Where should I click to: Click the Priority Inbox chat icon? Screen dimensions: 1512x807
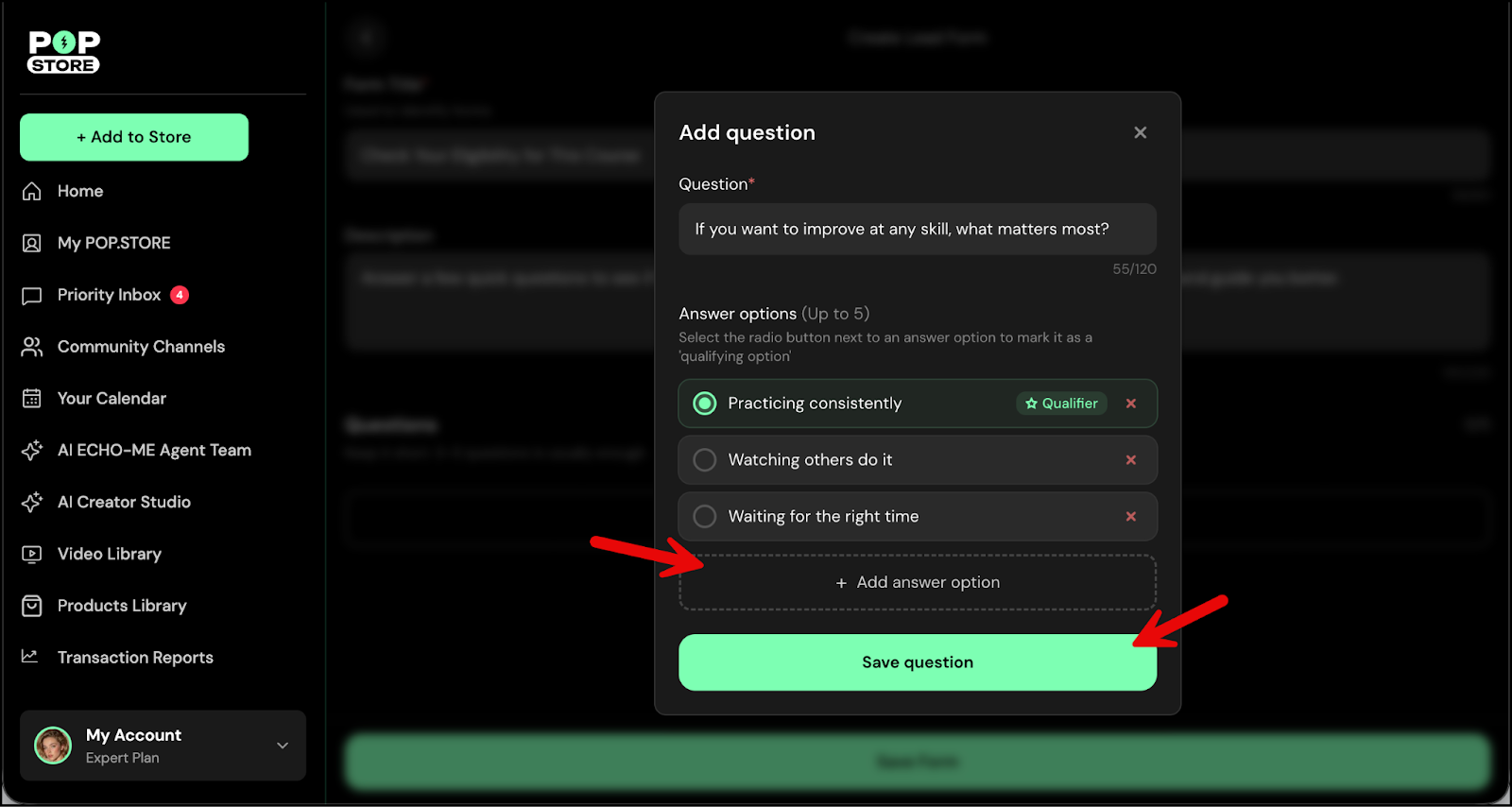coord(32,296)
